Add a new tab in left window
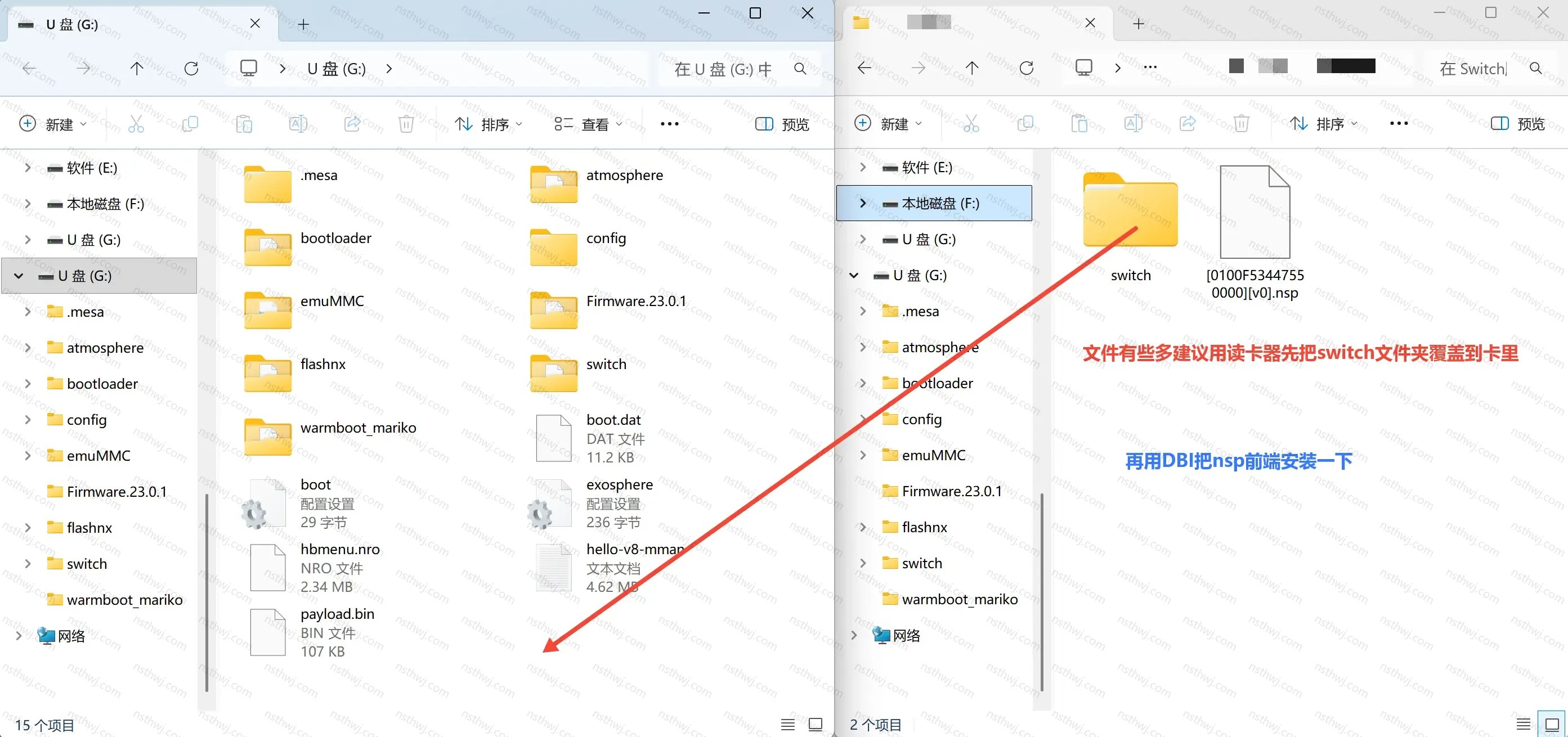 [304, 24]
